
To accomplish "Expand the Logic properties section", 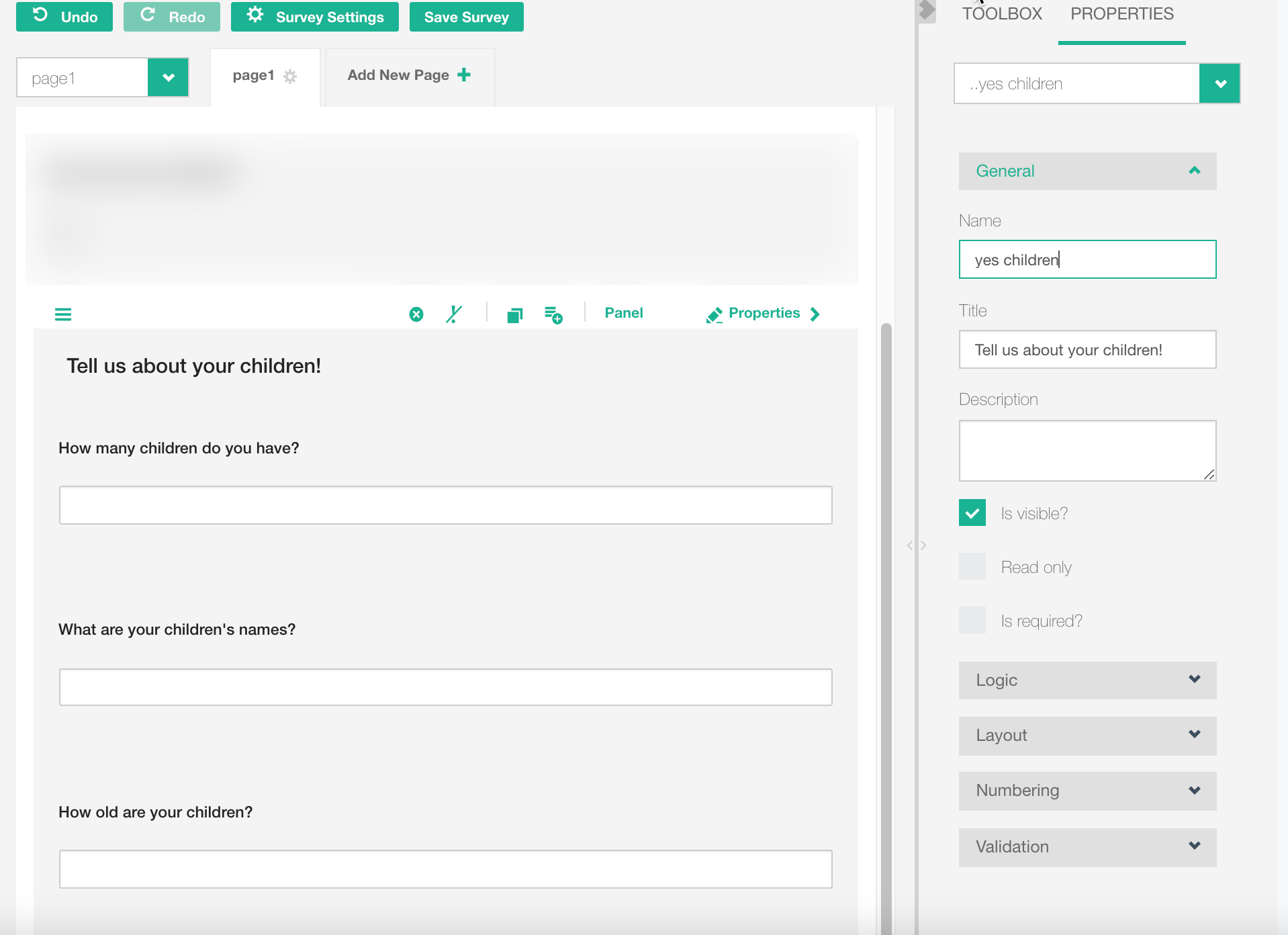I will (1087, 680).
